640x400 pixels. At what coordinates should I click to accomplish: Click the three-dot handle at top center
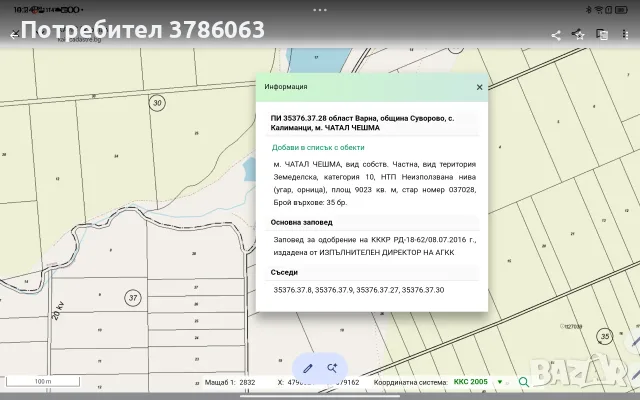(x=320, y=10)
